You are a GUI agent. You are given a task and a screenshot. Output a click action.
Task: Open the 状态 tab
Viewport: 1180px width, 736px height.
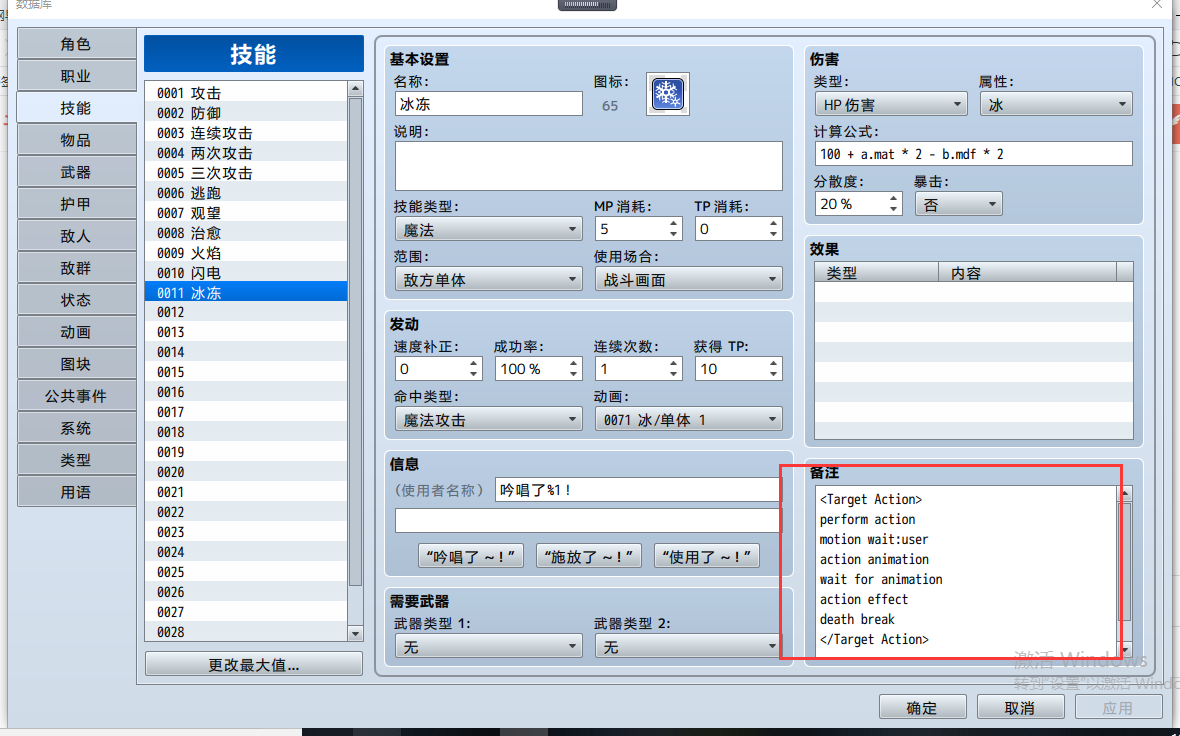(x=76, y=300)
